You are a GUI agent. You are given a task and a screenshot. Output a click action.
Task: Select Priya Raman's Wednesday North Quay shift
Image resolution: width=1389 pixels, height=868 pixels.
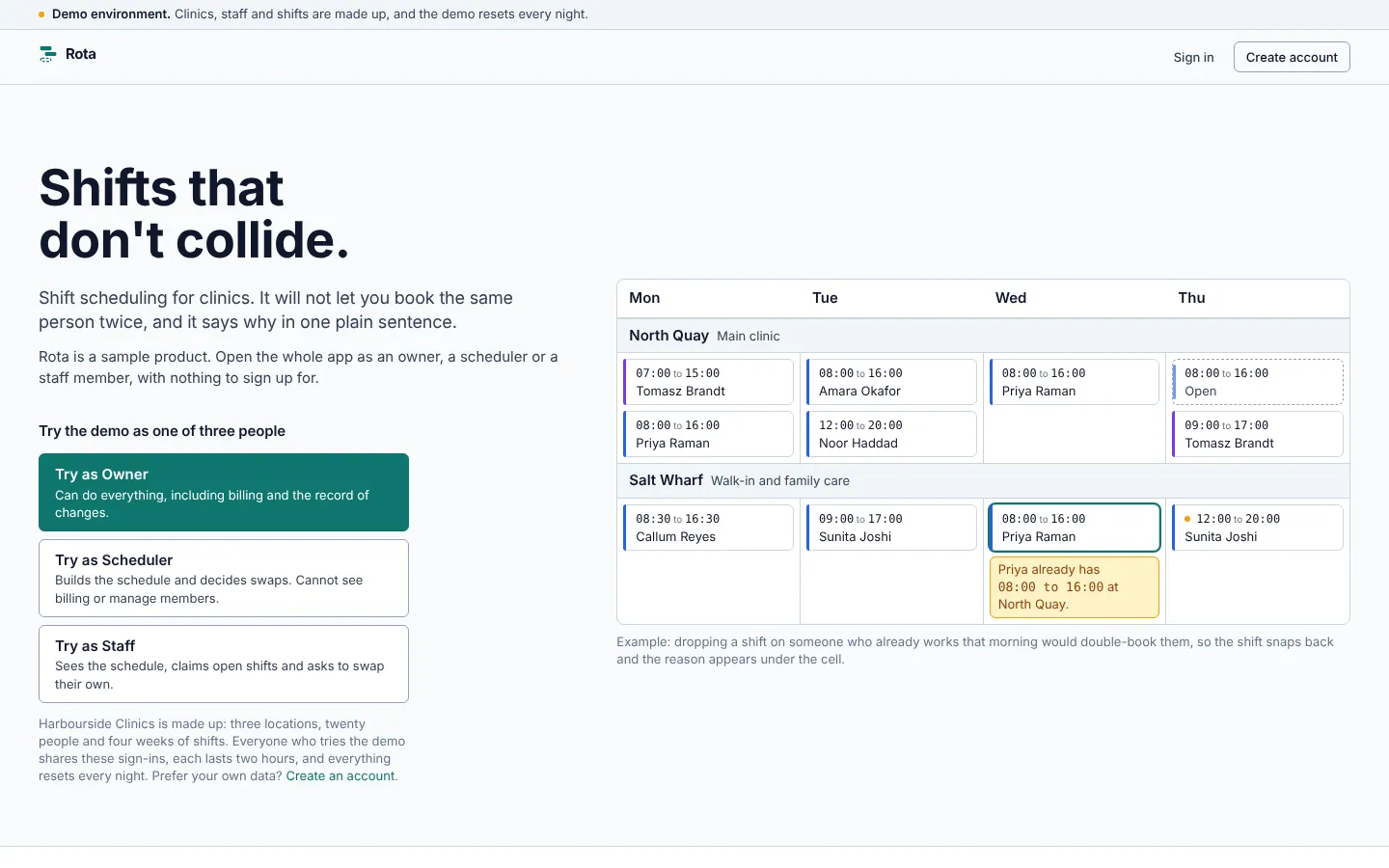click(x=1075, y=382)
